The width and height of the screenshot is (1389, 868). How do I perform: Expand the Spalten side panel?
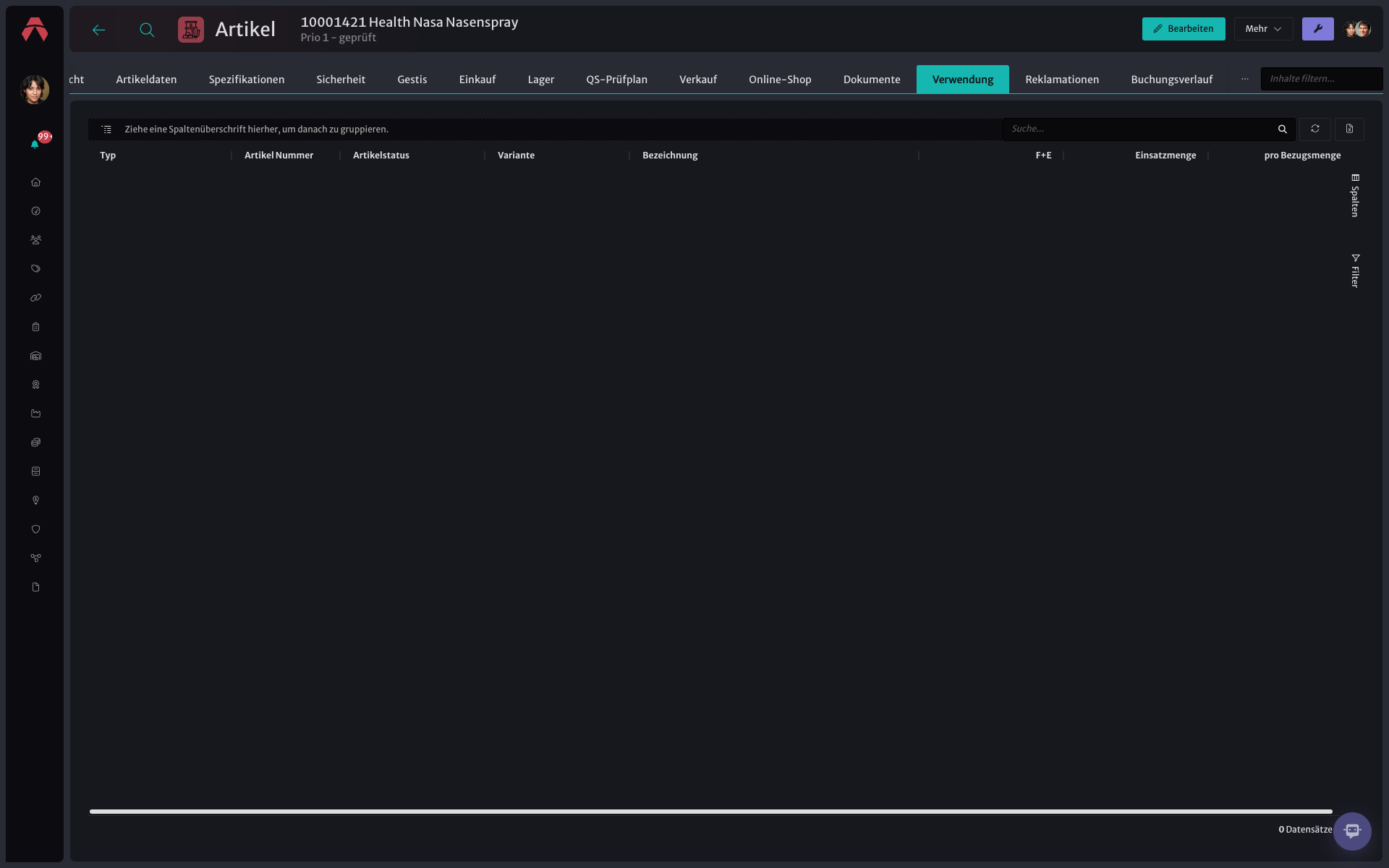[1355, 195]
